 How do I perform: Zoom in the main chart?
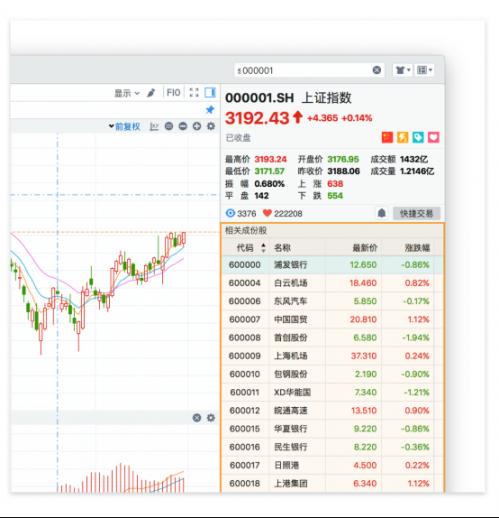pyautogui.click(x=197, y=126)
